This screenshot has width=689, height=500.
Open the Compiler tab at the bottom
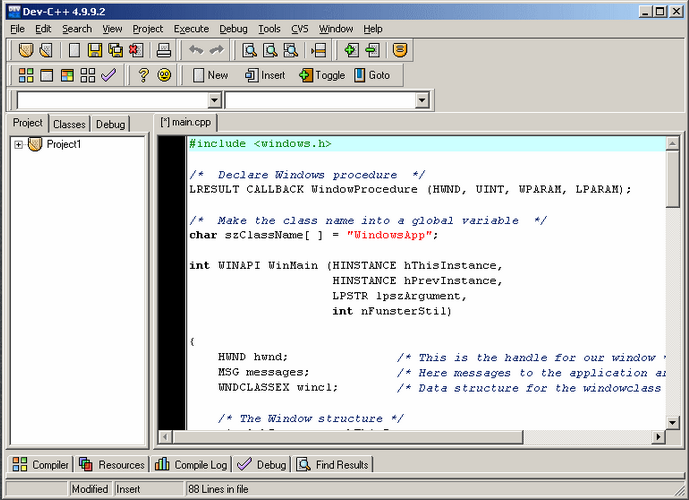40,464
